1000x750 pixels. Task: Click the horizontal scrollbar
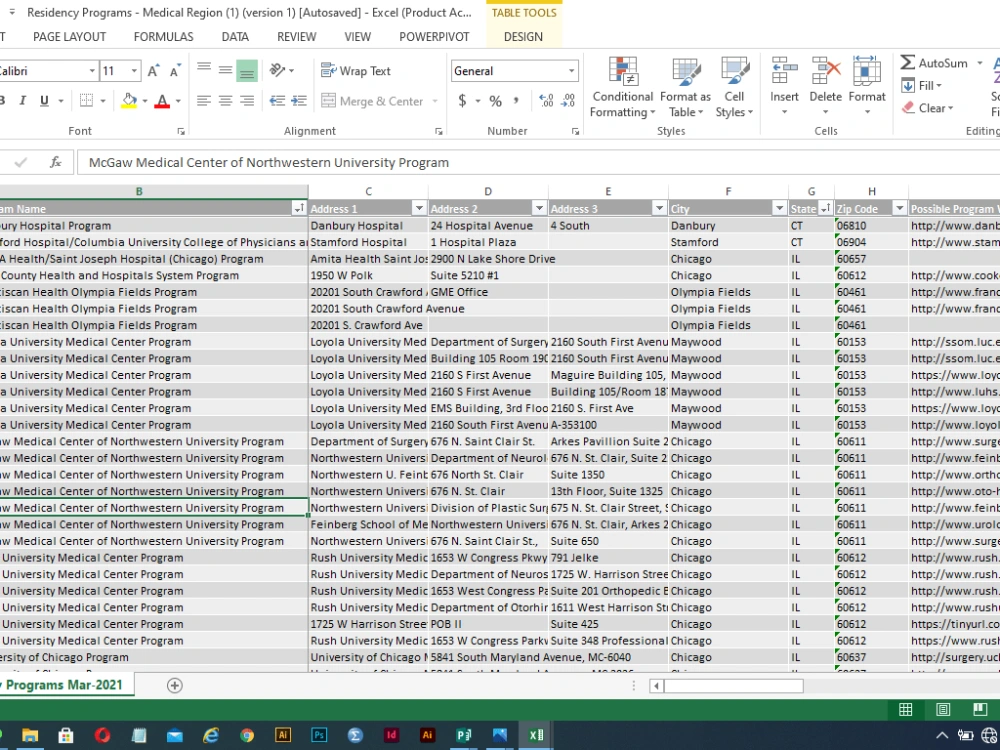(x=733, y=686)
